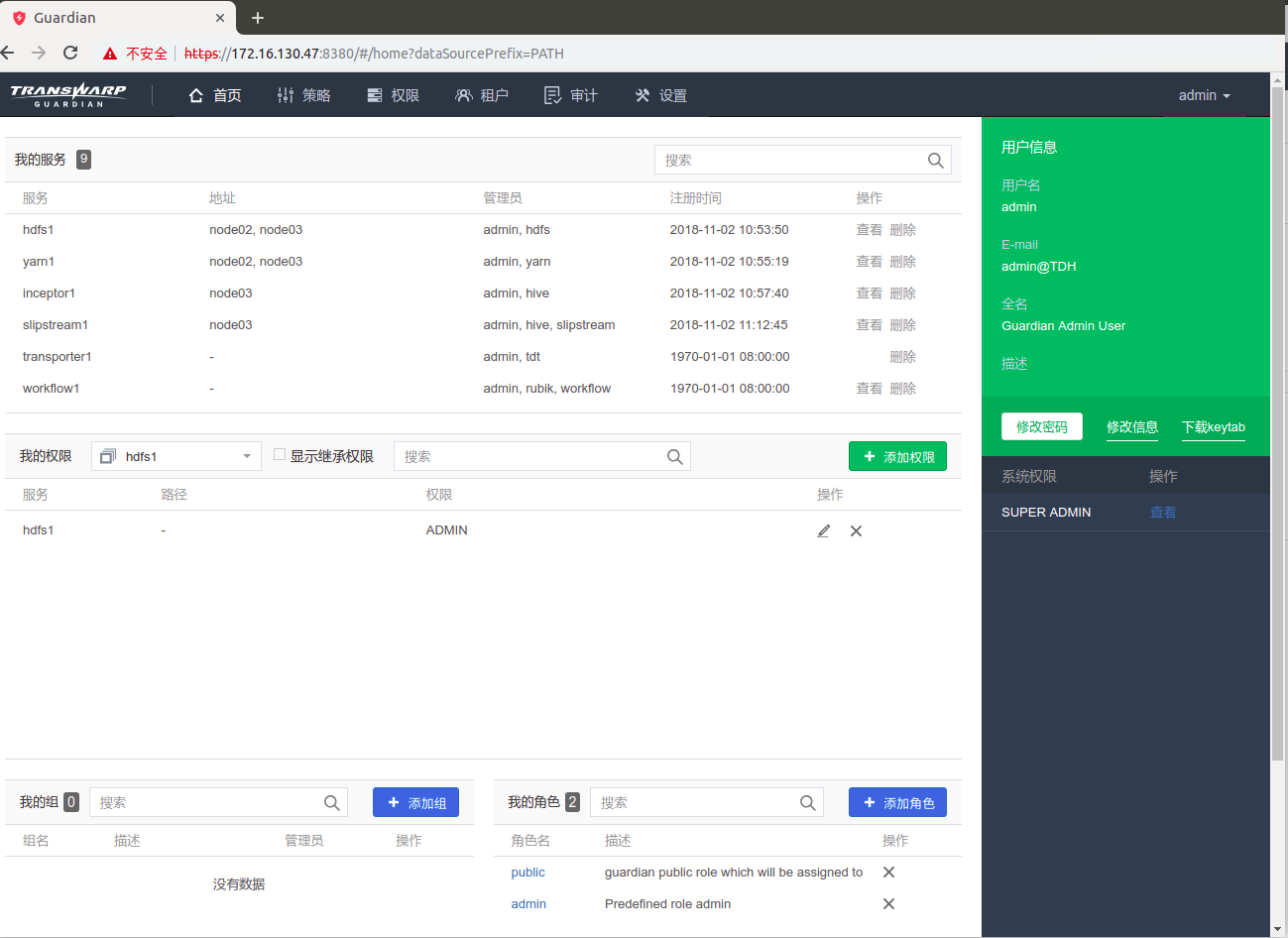Click 查看 for the hdfs1 service
Screen dimensions: 1288x938
tap(870, 230)
